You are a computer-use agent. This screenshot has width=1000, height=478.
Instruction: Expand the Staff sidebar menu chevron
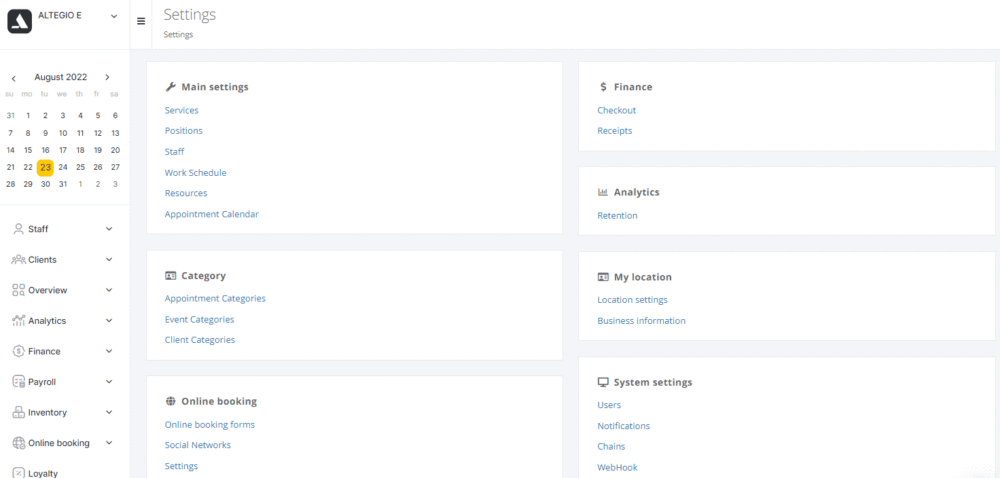tap(109, 229)
